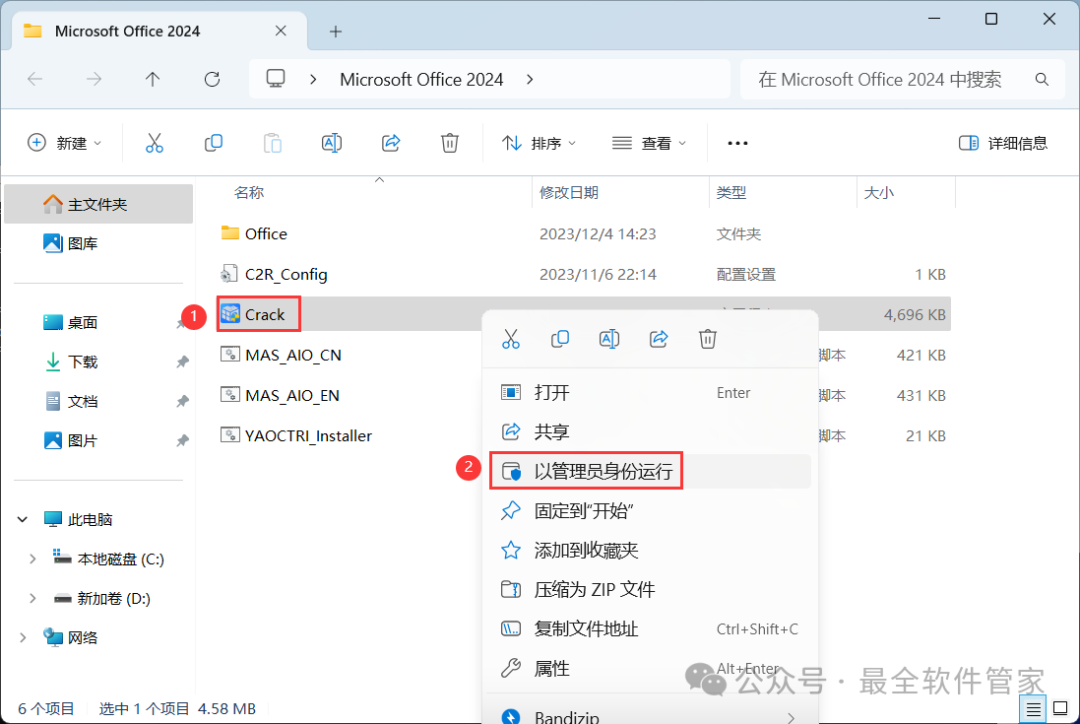The width and height of the screenshot is (1080, 724).
Task: Choose 添加到收藏夹 in the context menu
Action: [650, 550]
